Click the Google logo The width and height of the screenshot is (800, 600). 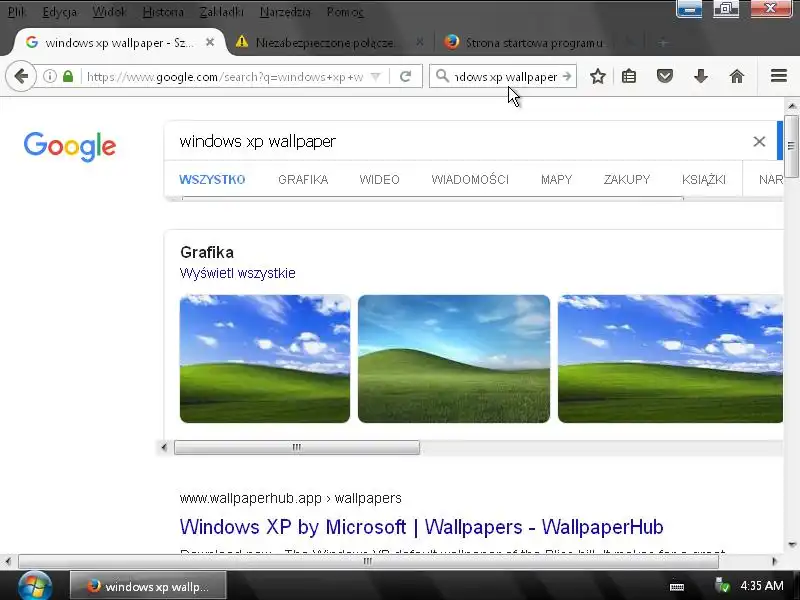70,146
